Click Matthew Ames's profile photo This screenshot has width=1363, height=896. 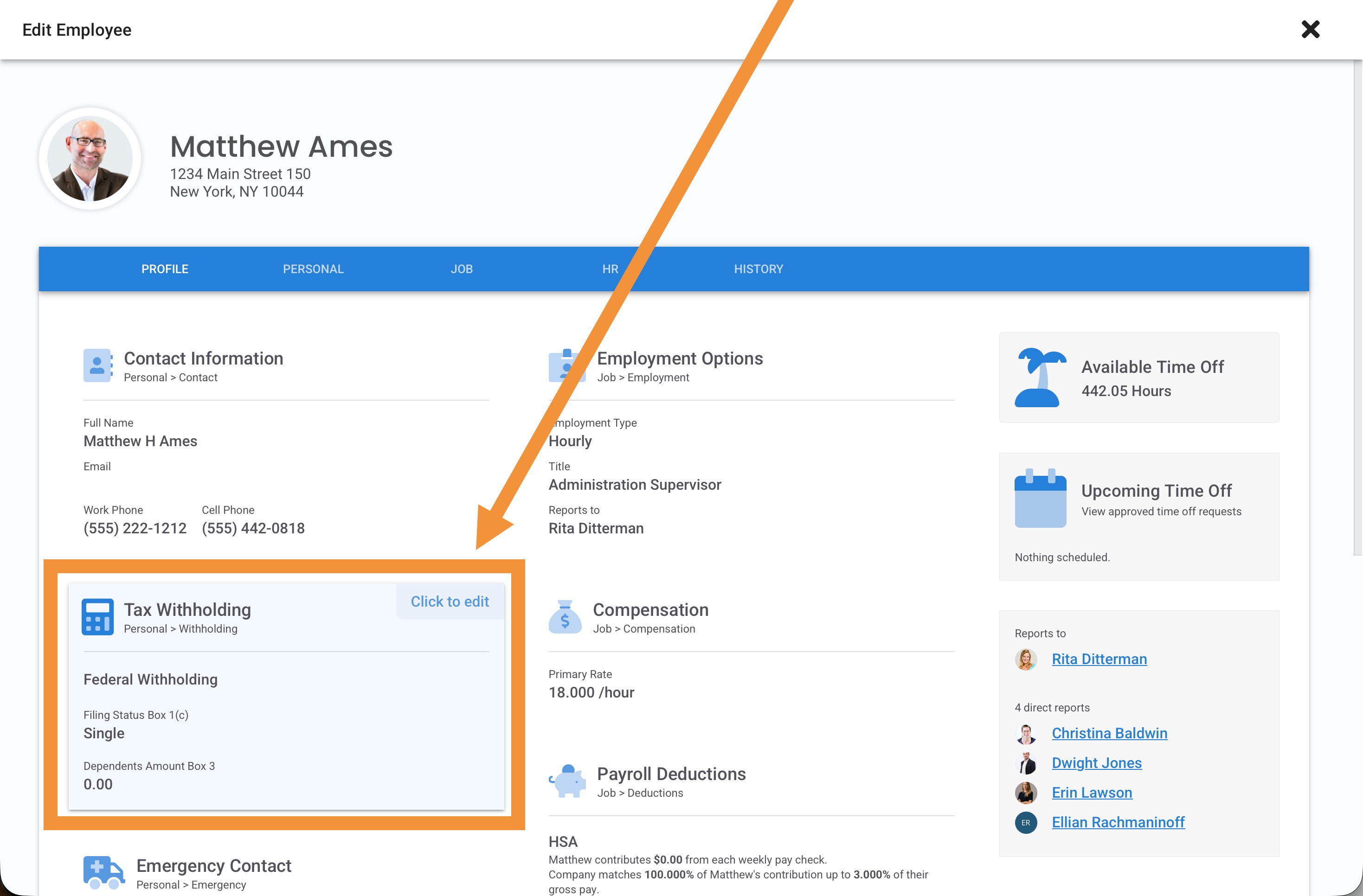90,159
